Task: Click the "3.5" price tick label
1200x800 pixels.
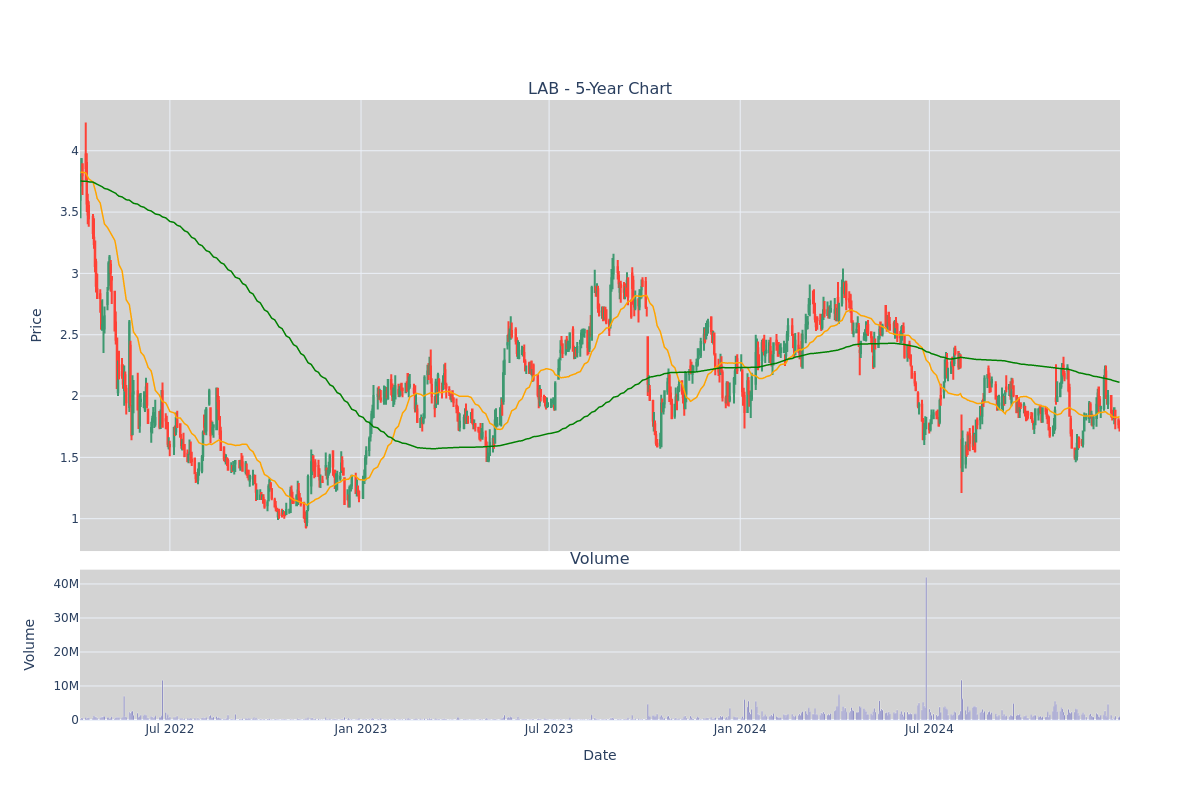Action: [x=67, y=212]
